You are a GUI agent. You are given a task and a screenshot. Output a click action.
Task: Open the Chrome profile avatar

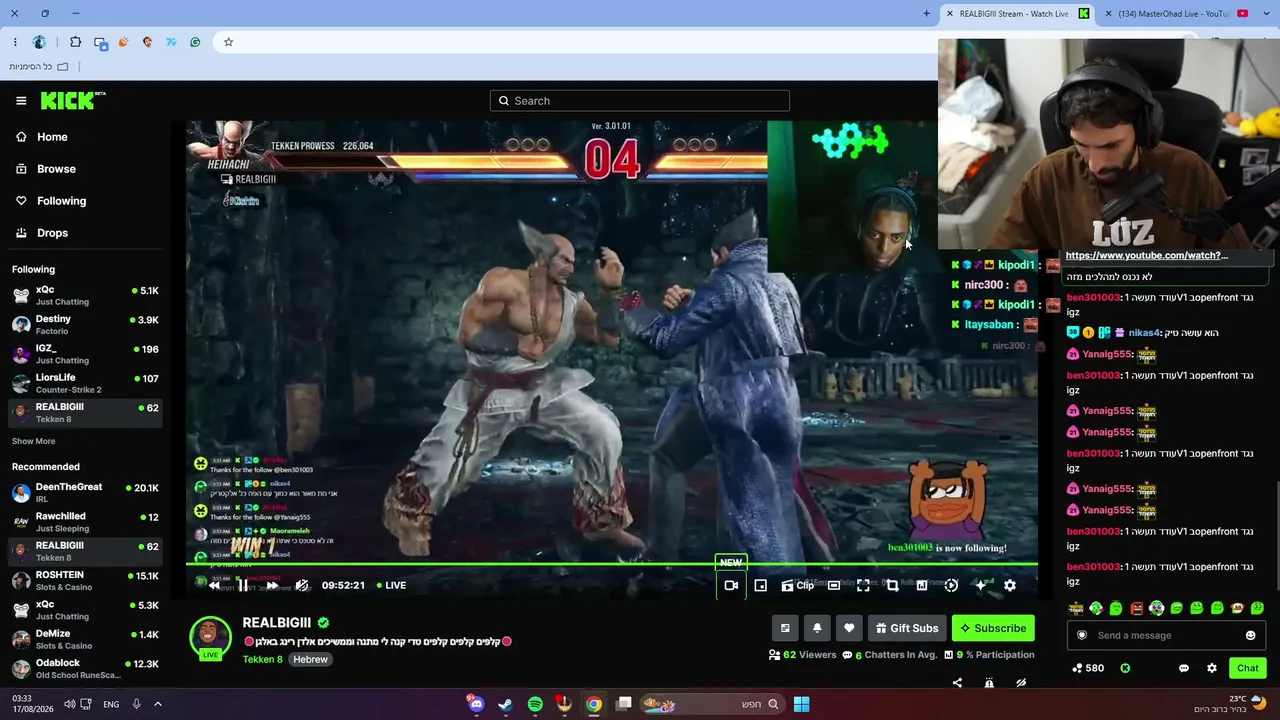(39, 42)
